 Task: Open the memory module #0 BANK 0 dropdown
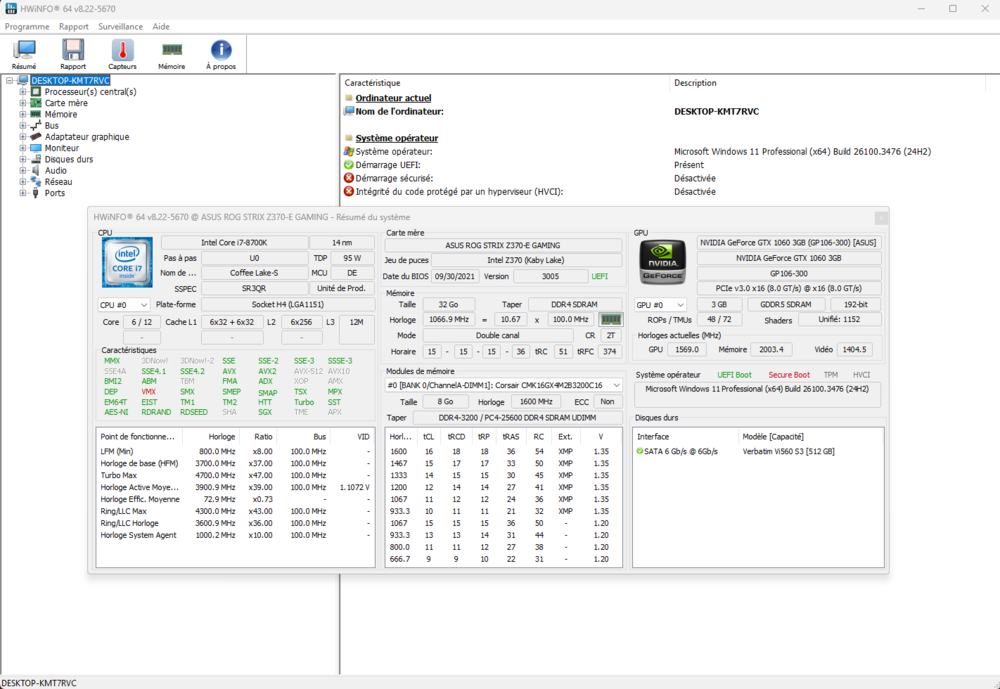(x=504, y=385)
